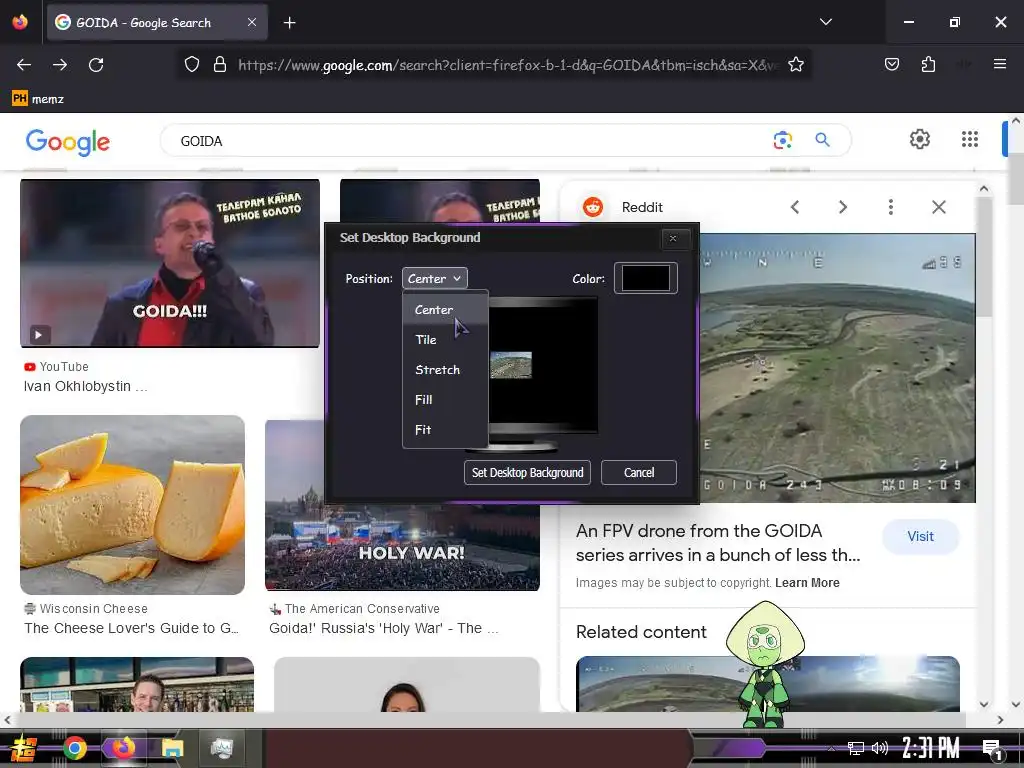This screenshot has height=768, width=1024.
Task: Open the FPV drone GOIDA title link
Action: [718, 543]
